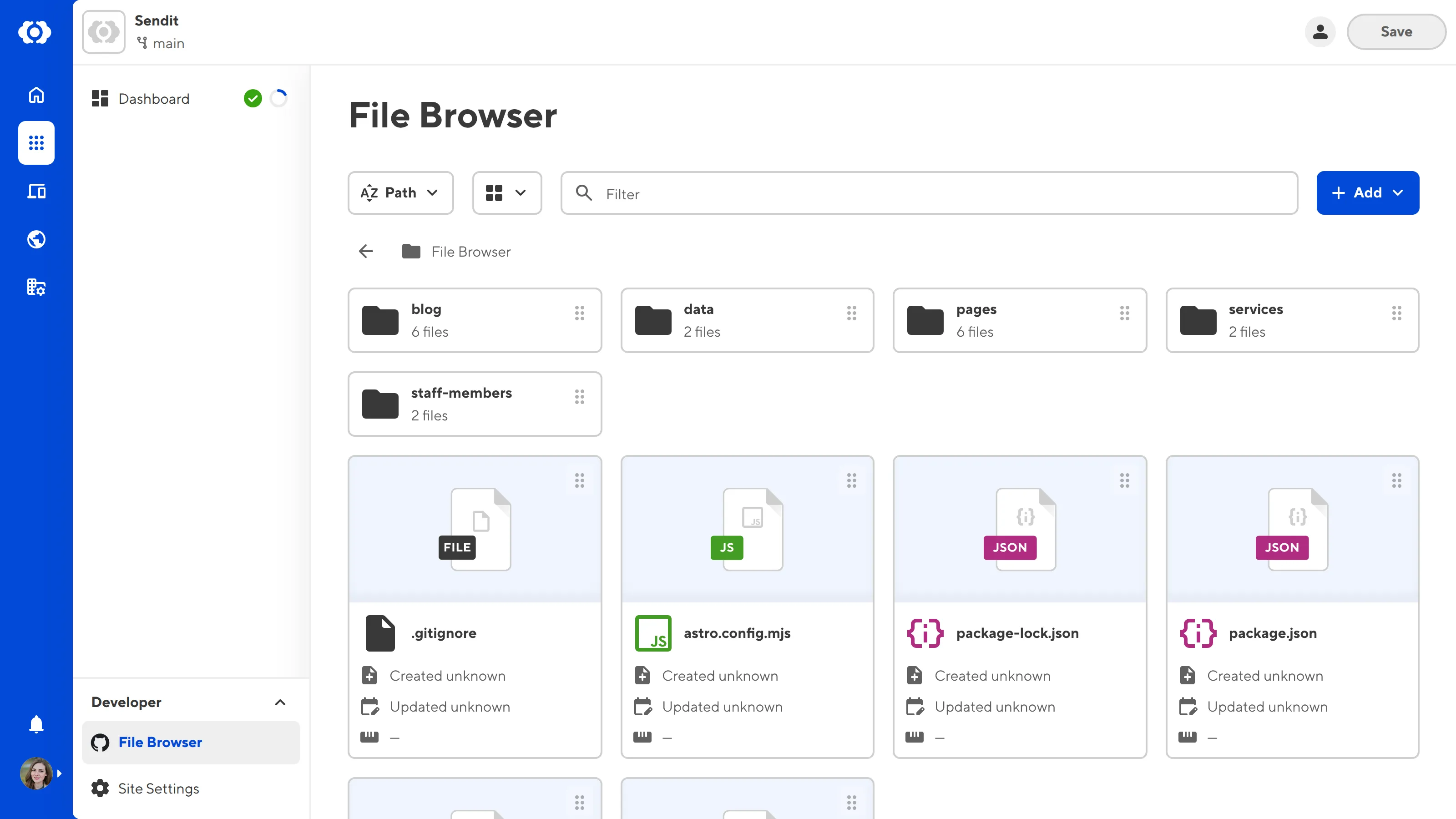Click the drag handle on the package.json card

point(1397,480)
